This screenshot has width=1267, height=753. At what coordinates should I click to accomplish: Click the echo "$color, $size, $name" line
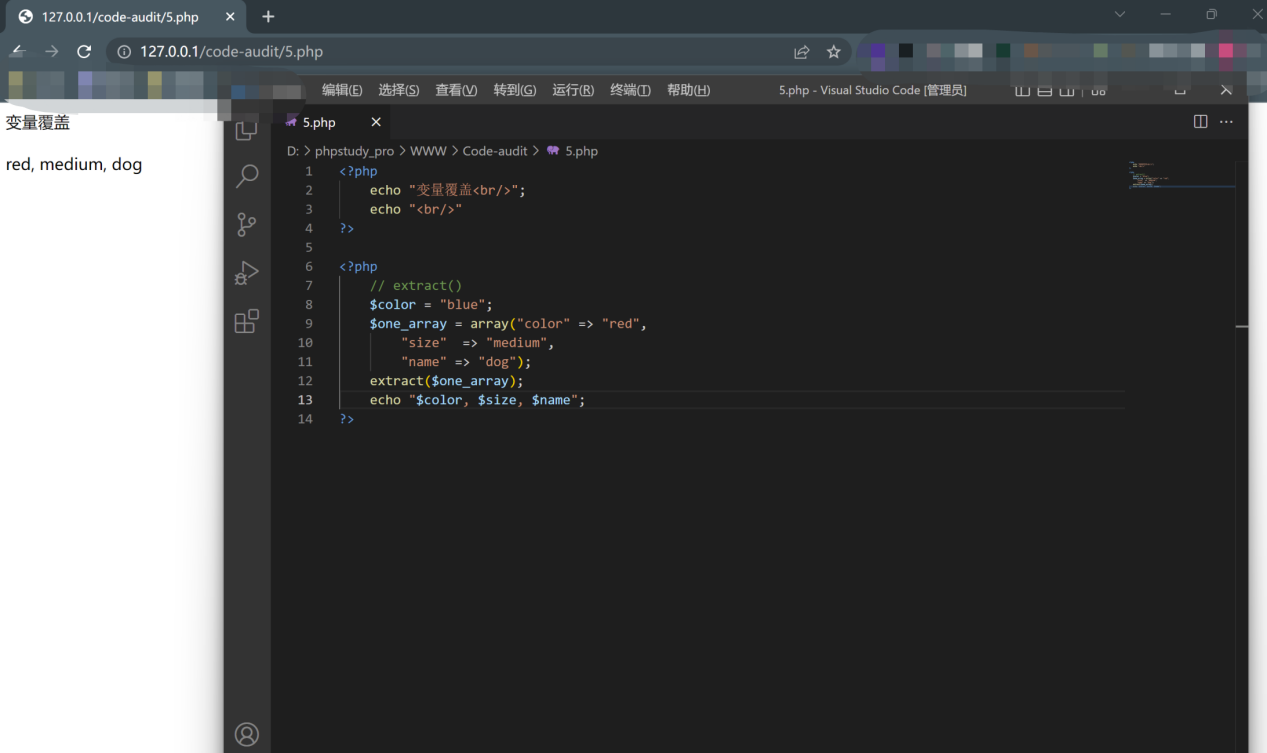click(477, 400)
